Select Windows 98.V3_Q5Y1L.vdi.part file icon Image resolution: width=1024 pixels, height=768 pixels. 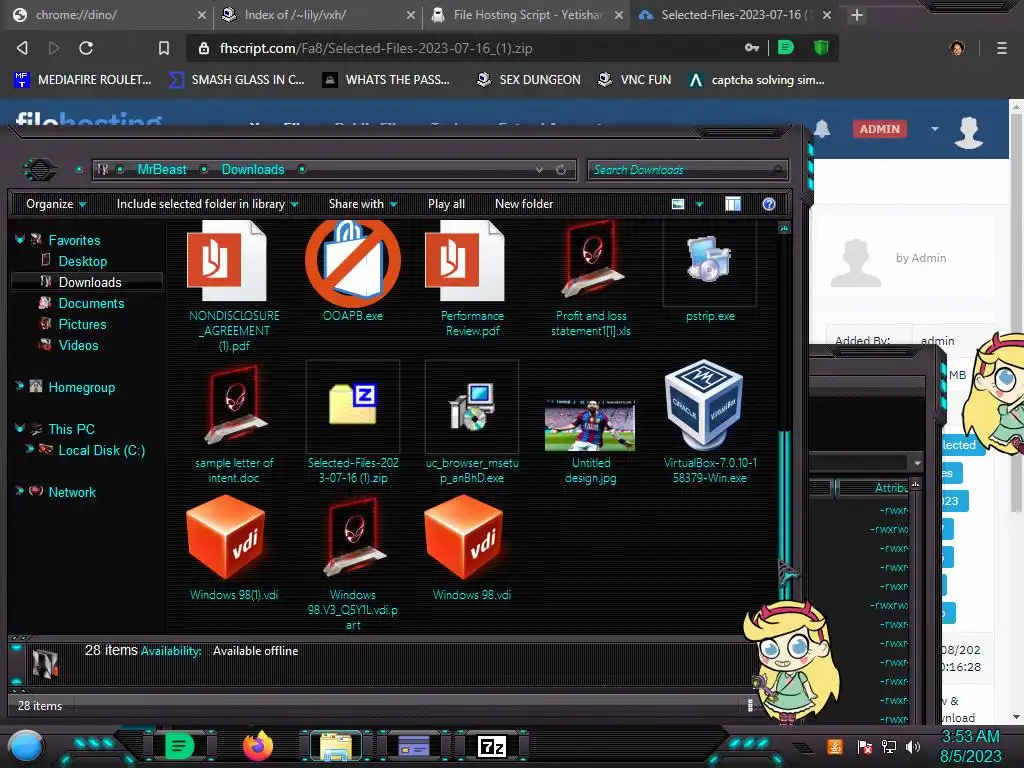tap(355, 537)
